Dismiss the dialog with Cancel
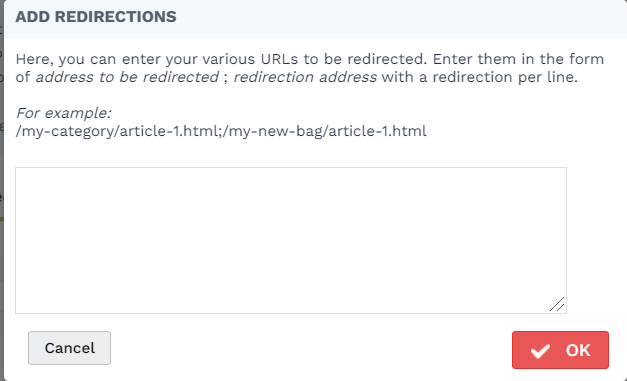 (69, 348)
